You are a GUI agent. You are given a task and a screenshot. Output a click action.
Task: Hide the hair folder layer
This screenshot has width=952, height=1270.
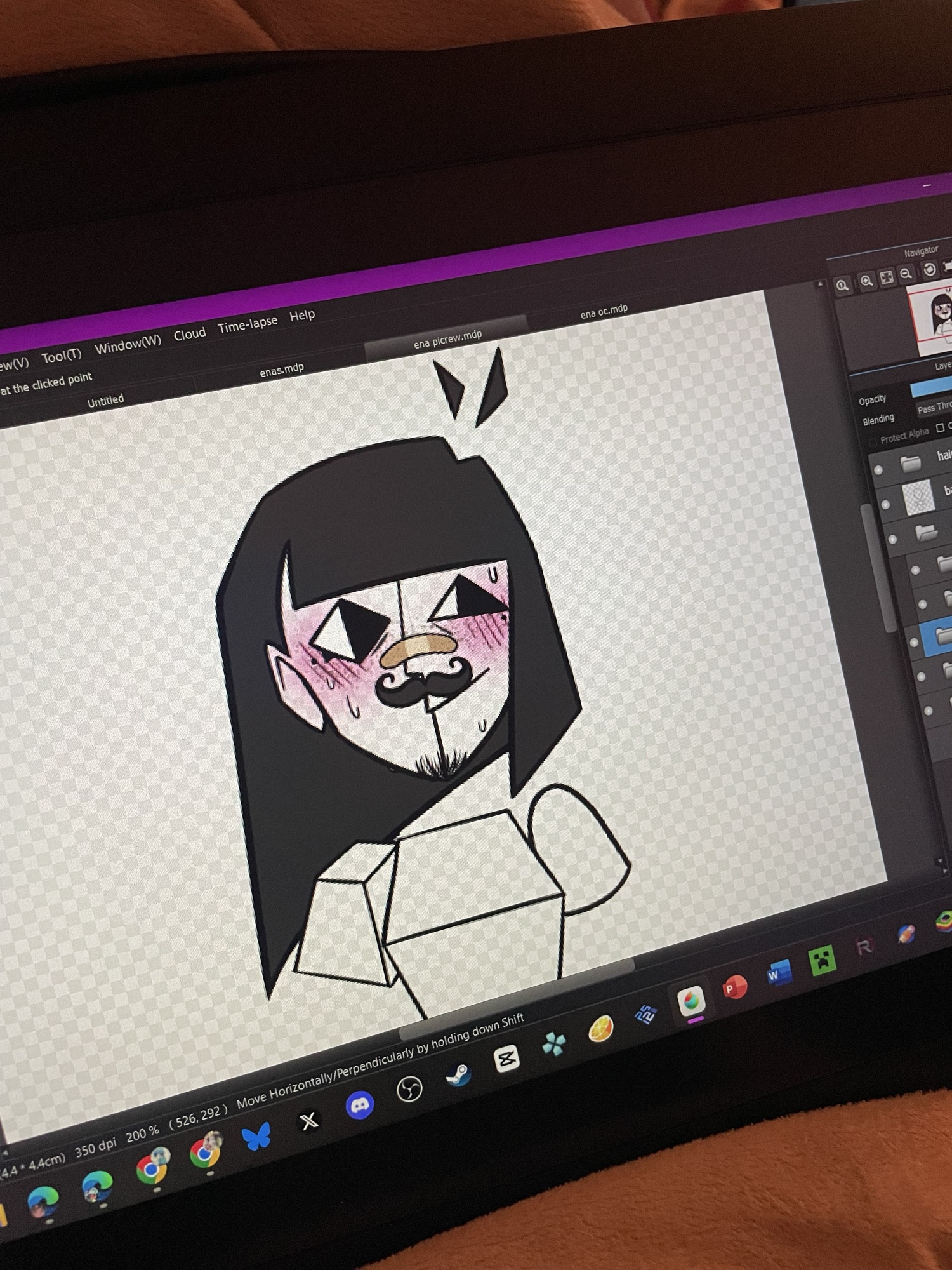(x=878, y=470)
